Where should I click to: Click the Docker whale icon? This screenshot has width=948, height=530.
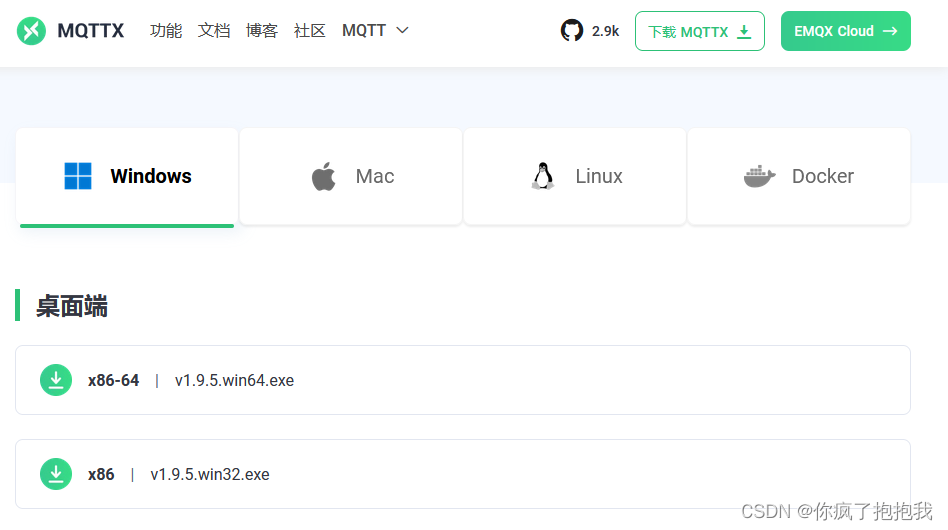pyautogui.click(x=759, y=176)
